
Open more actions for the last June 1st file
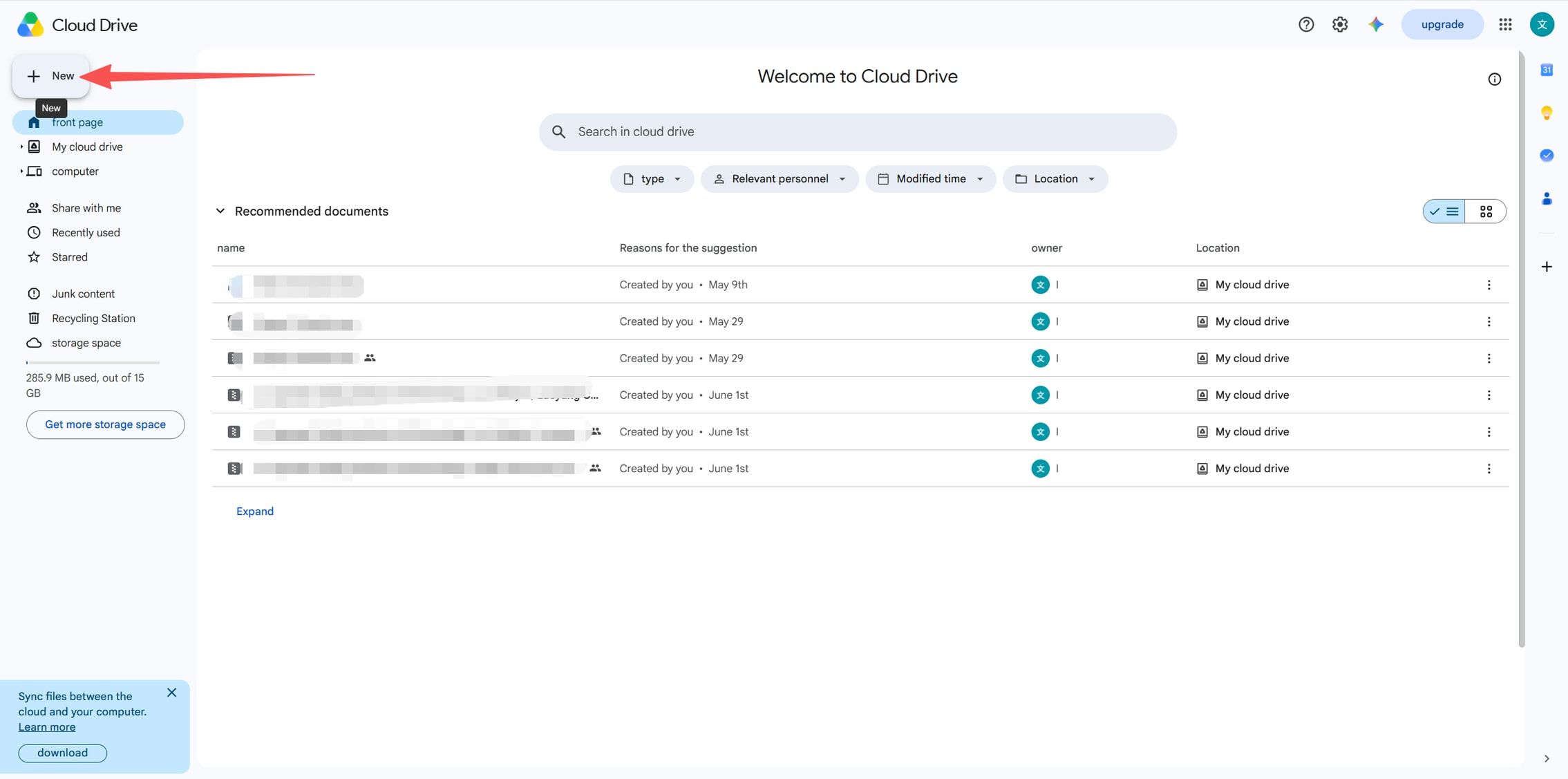[x=1489, y=469]
